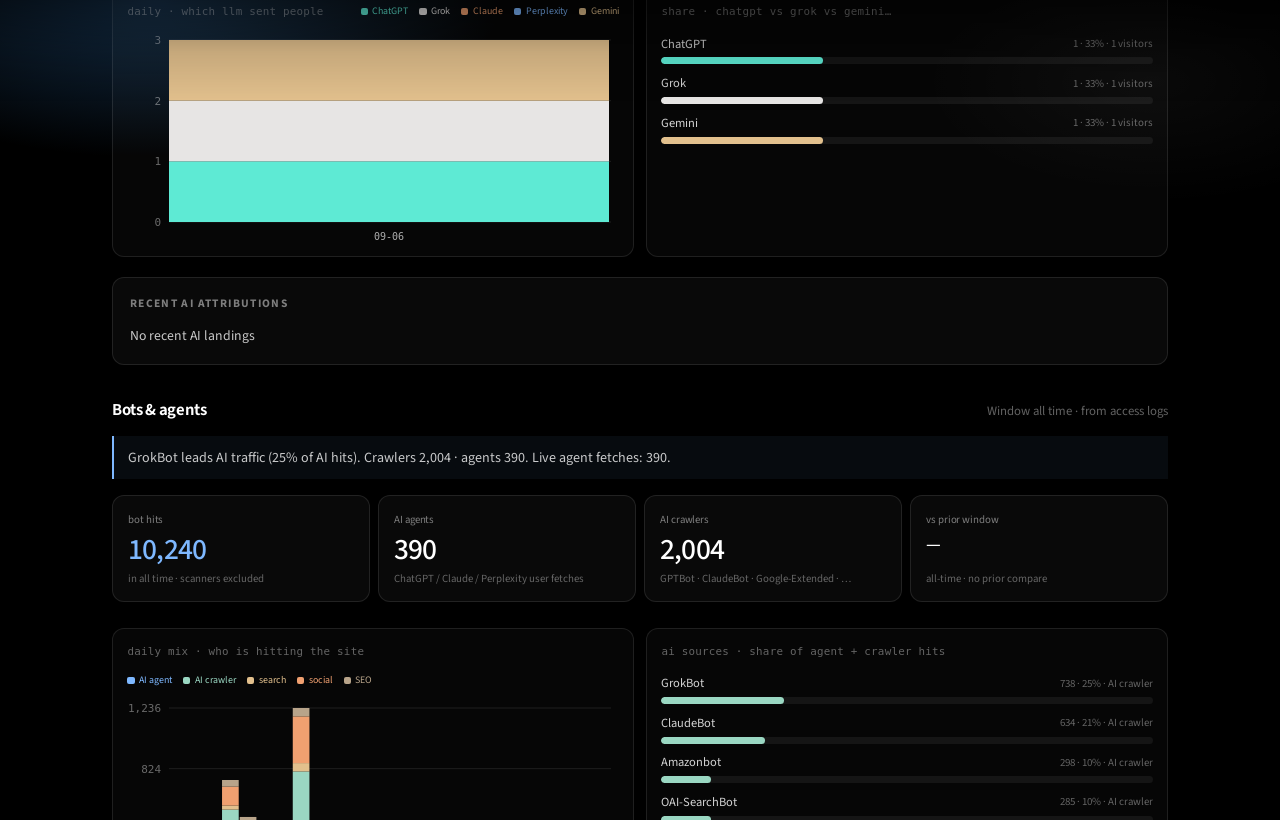Click the 09-06 date axis label
This screenshot has height=820, width=1280.
point(389,237)
